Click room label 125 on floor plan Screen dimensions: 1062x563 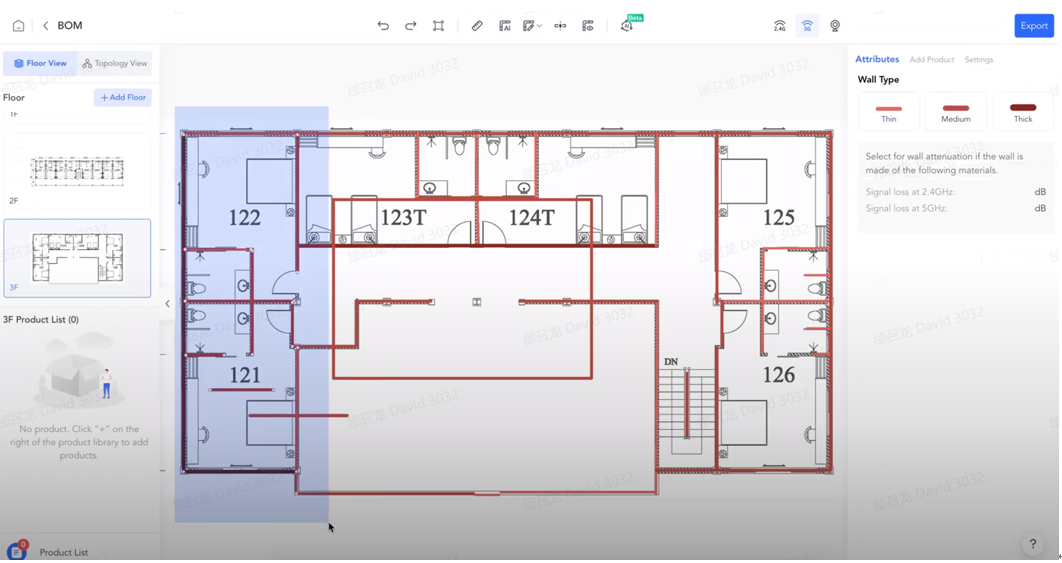778,217
